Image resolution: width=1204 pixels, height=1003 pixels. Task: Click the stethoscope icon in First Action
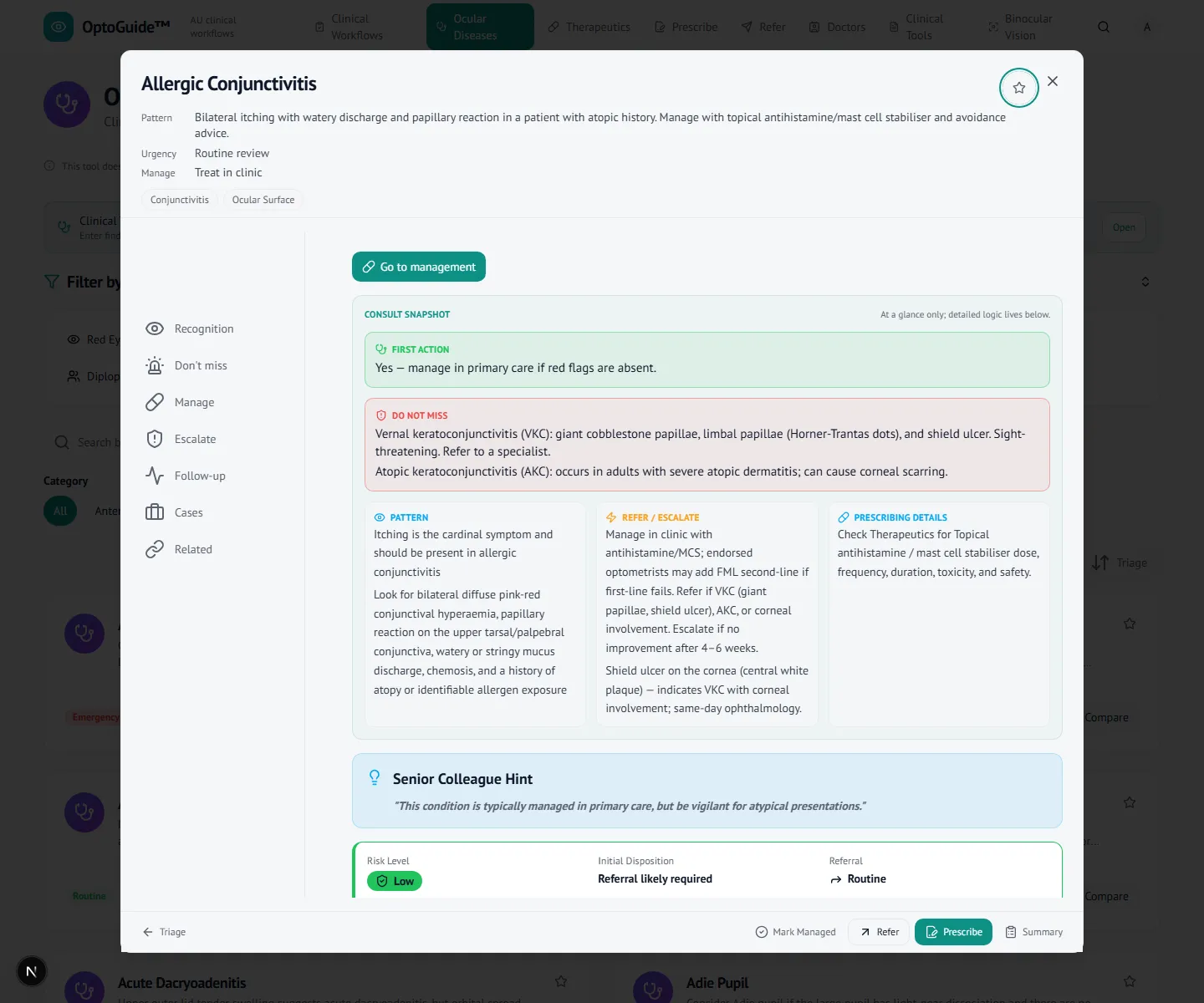tap(381, 349)
